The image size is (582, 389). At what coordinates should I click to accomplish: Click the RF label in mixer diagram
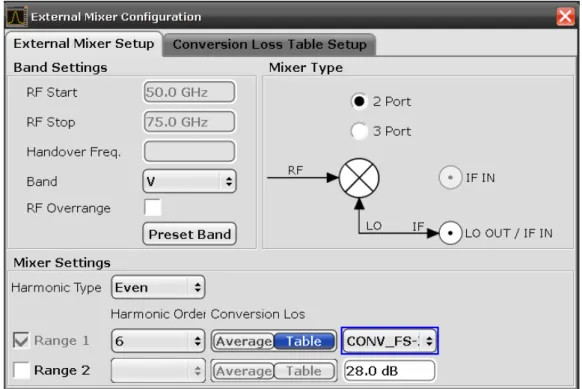tap(295, 170)
